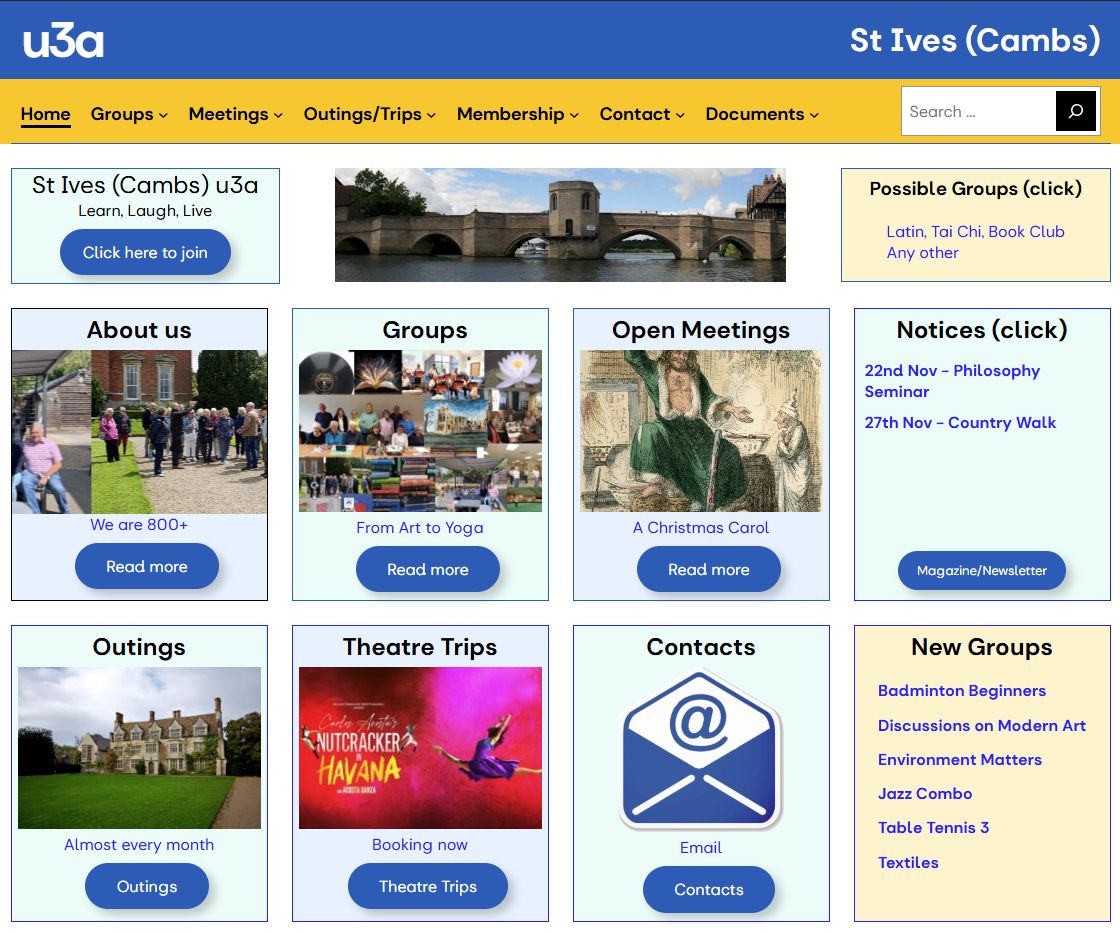Click the email envelope icon under Contacts

(700, 748)
